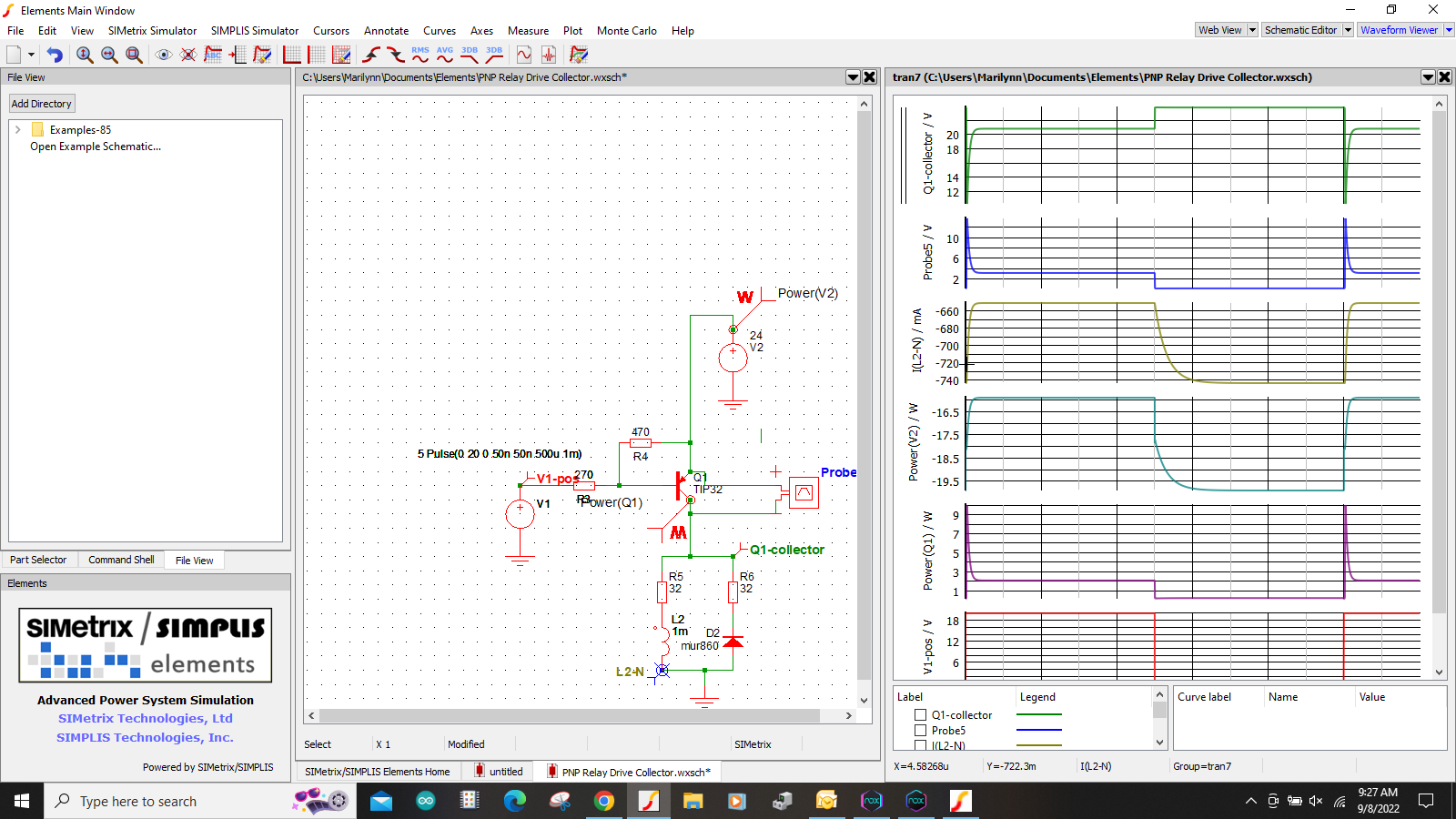Image resolution: width=1456 pixels, height=819 pixels.
Task: Click the sine wave document icon
Action: (524, 55)
